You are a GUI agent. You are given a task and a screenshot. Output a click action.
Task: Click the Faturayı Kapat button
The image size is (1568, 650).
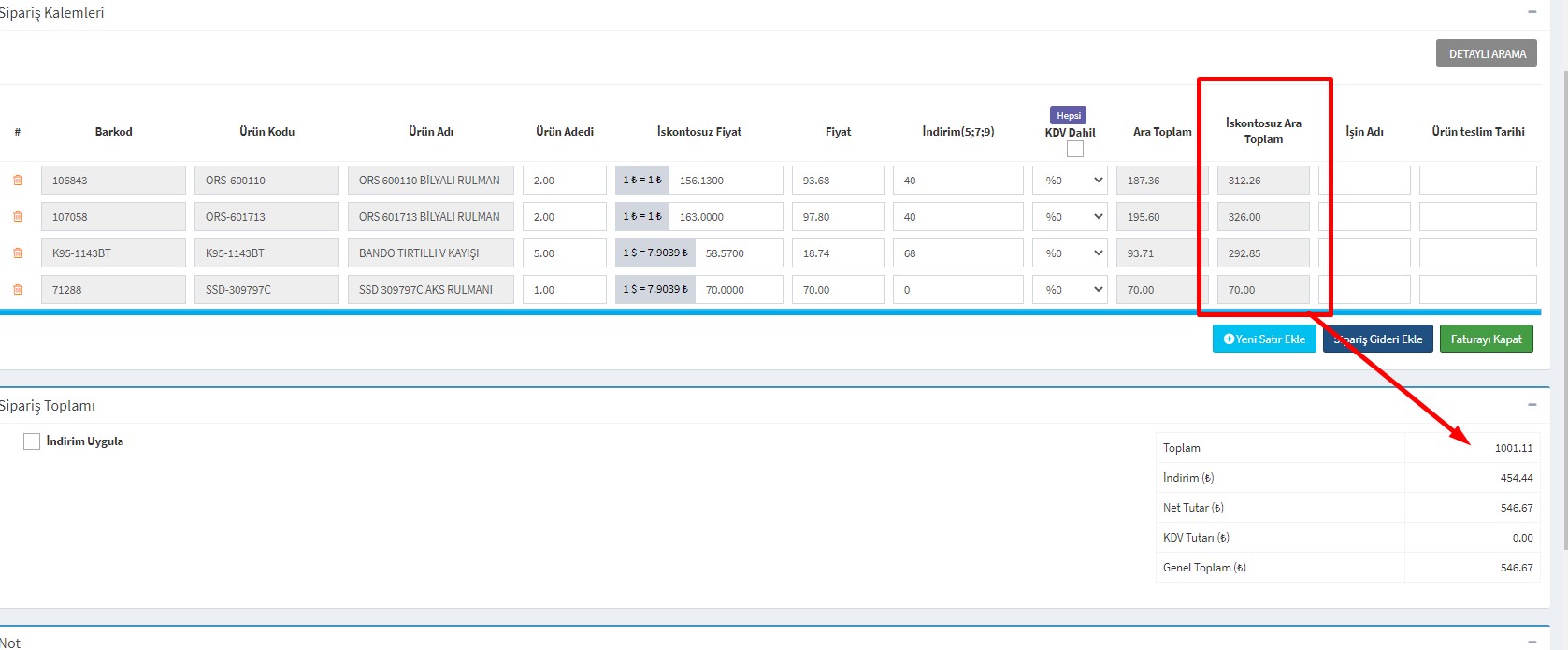coord(1486,339)
